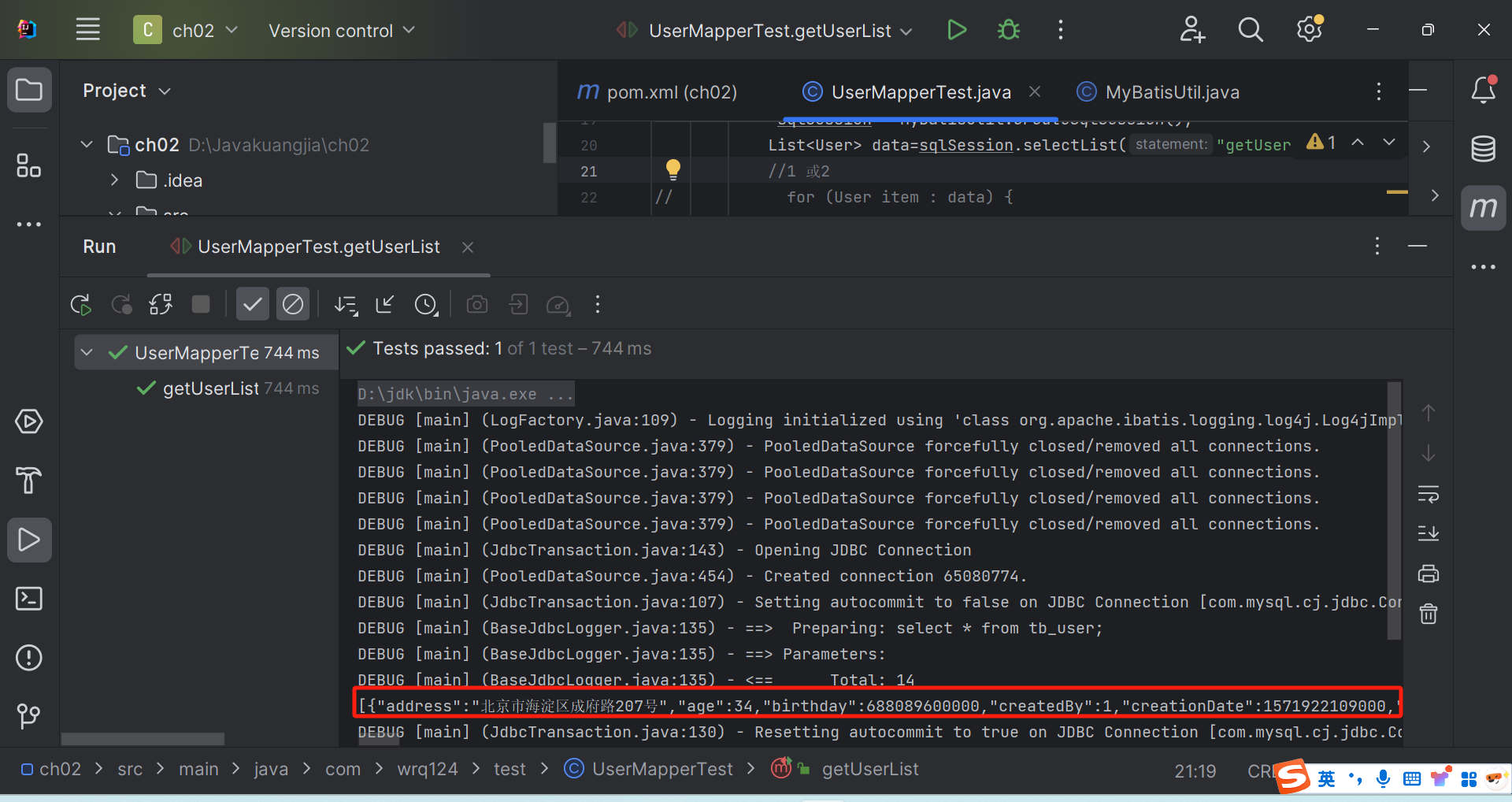This screenshot has width=1512, height=802.
Task: Open Git tool window
Action: (x=29, y=715)
